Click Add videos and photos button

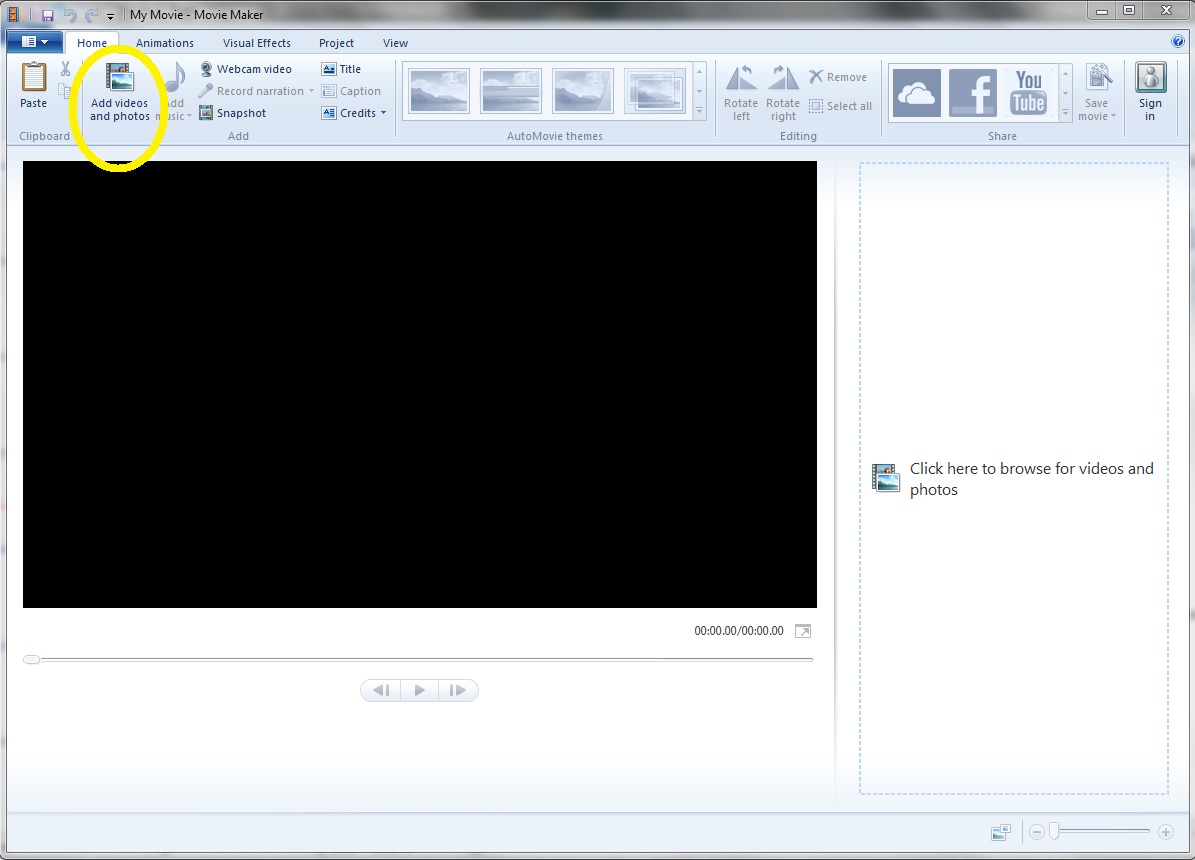pyautogui.click(x=120, y=93)
